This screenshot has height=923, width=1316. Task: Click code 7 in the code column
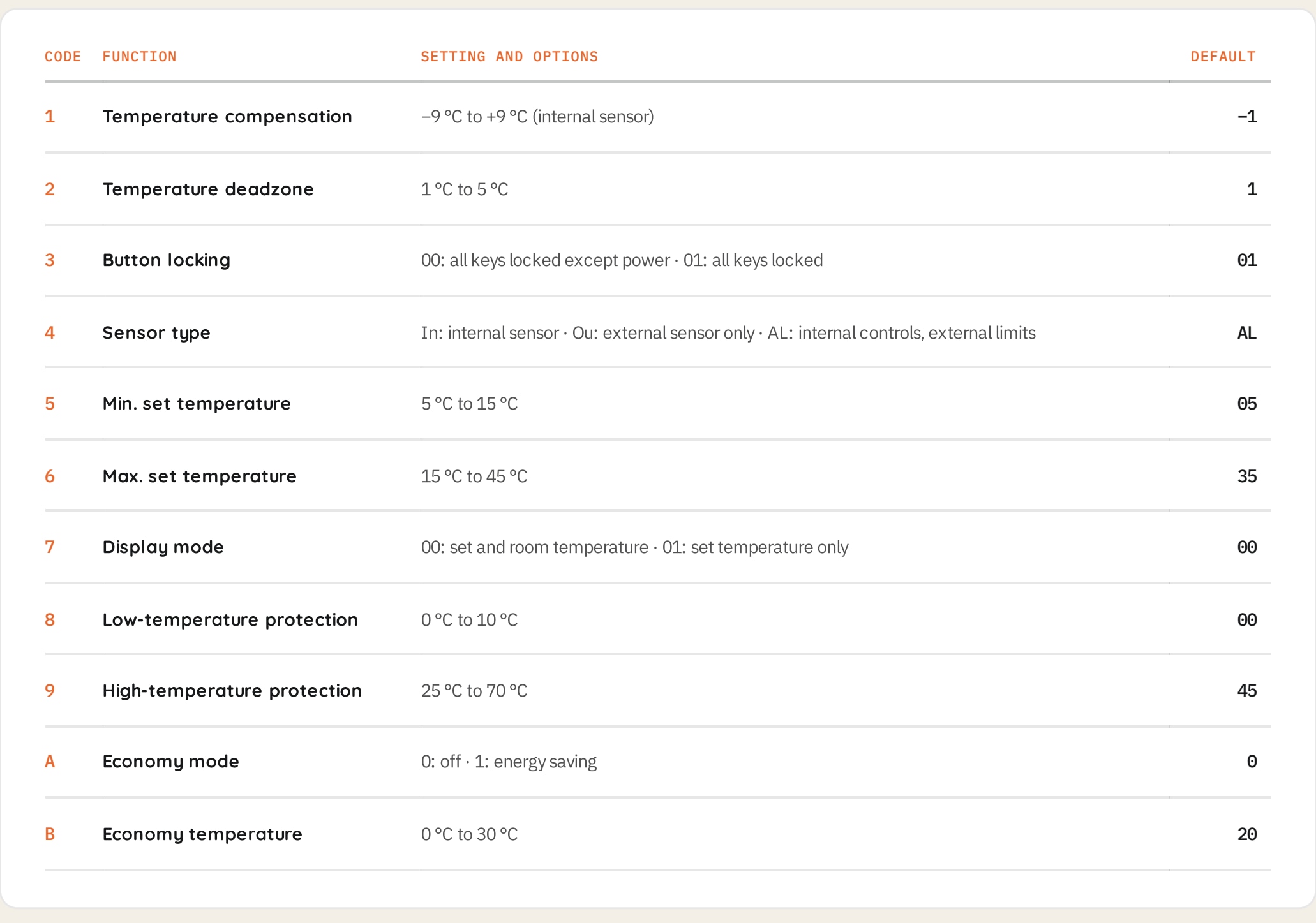pos(50,547)
